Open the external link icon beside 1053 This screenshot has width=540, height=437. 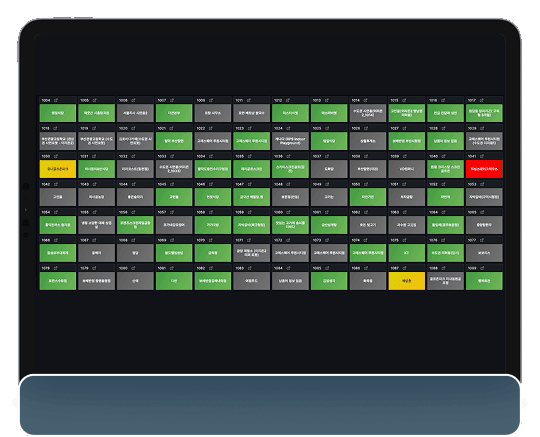pyautogui.click(x=482, y=184)
